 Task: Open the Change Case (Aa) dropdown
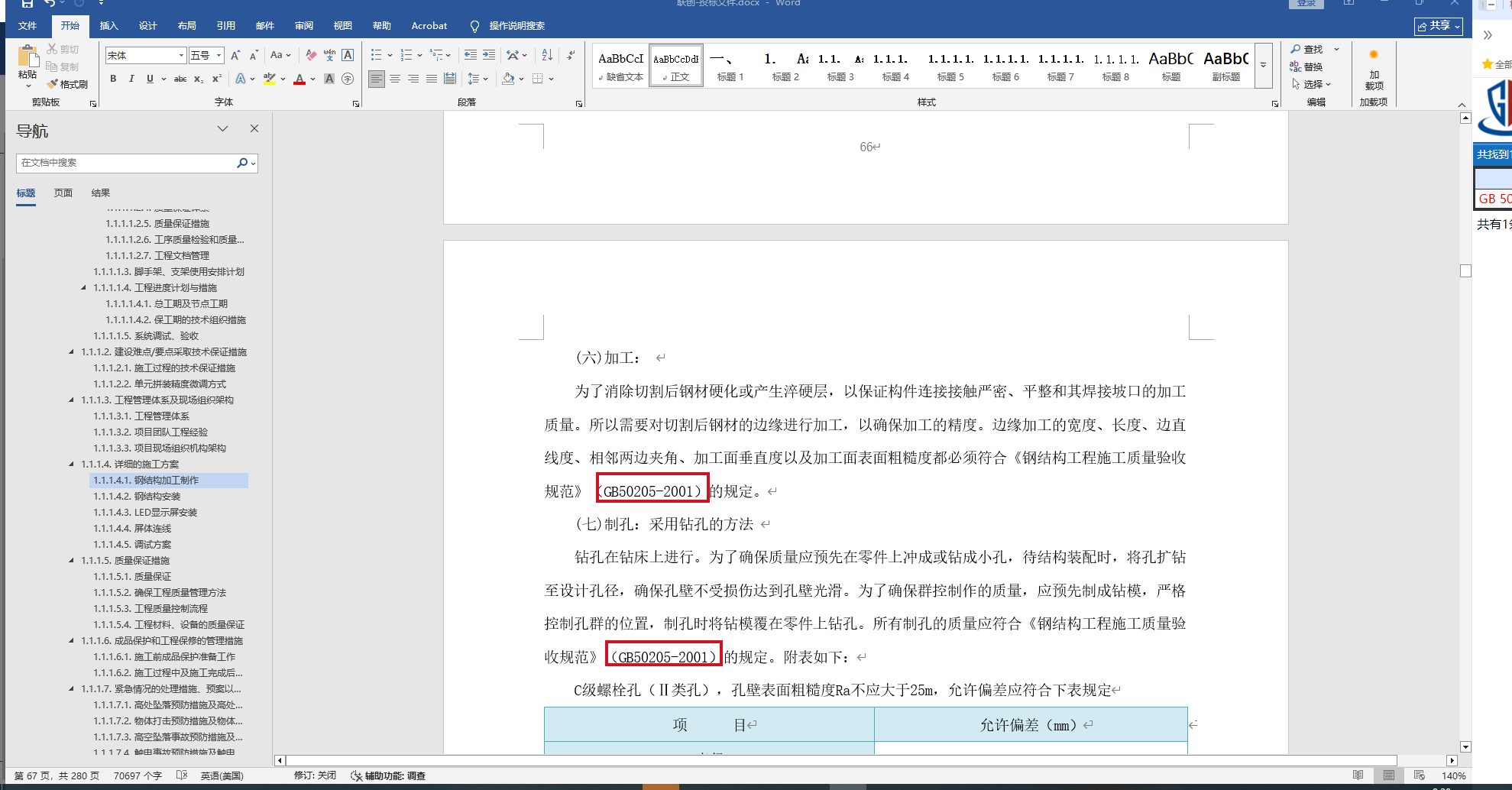click(280, 55)
